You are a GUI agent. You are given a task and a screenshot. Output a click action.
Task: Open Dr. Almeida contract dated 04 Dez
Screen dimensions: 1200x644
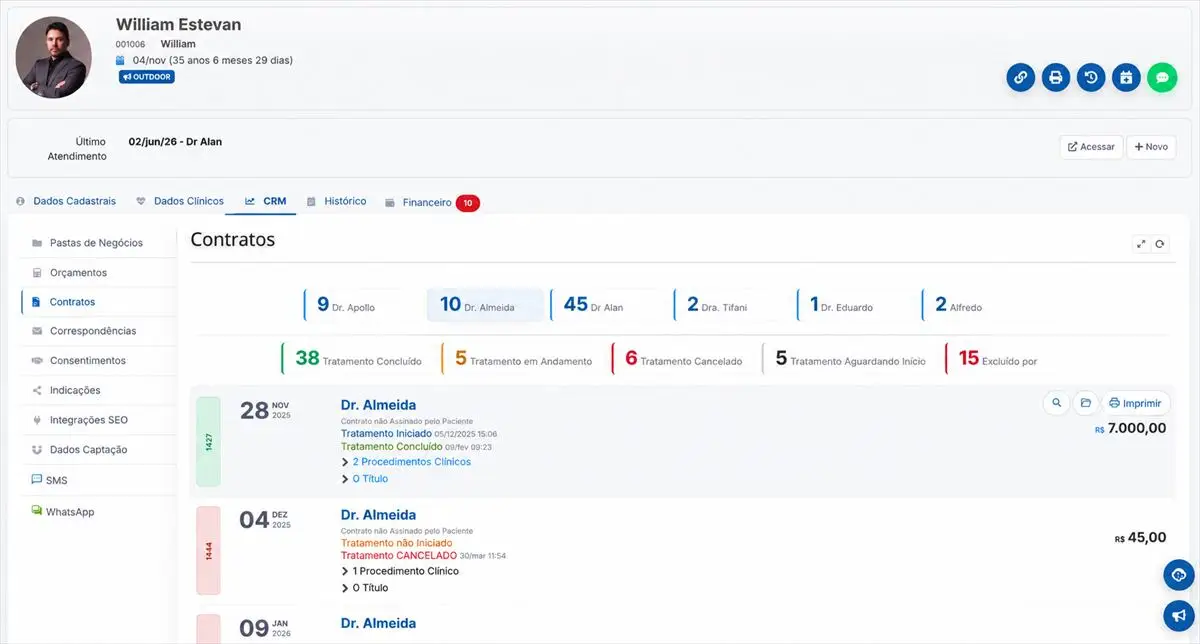378,515
